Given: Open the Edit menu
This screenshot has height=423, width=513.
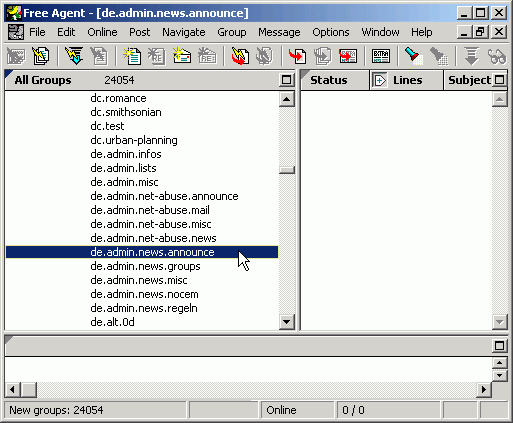Looking at the screenshot, I should [x=66, y=32].
